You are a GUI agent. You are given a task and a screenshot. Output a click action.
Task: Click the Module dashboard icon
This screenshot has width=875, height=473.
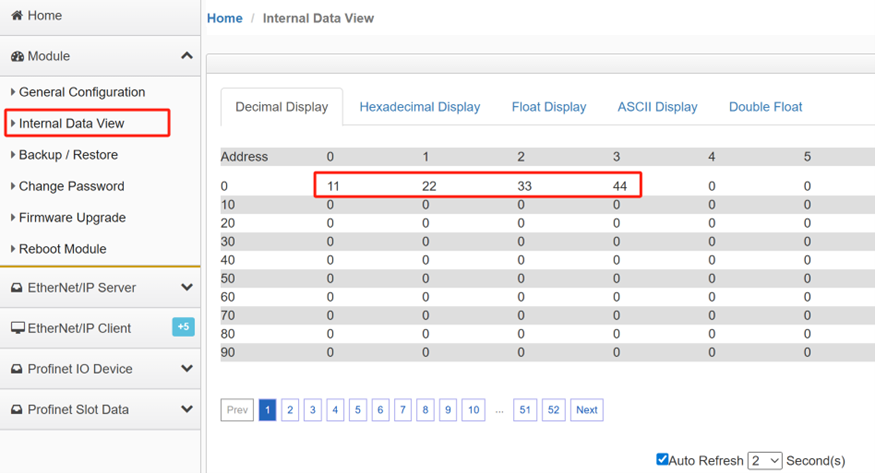point(17,56)
